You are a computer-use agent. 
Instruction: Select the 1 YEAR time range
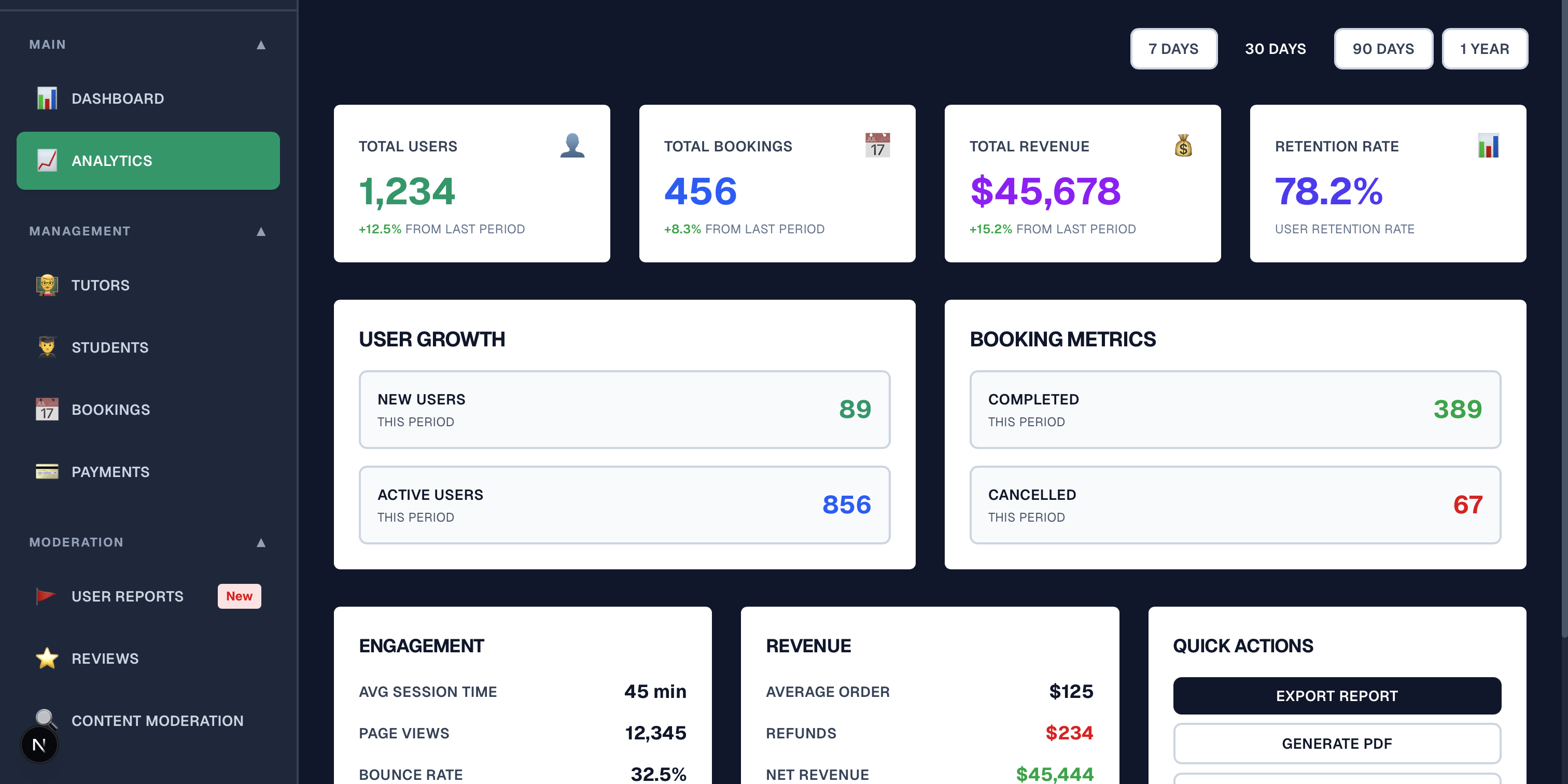(x=1484, y=49)
